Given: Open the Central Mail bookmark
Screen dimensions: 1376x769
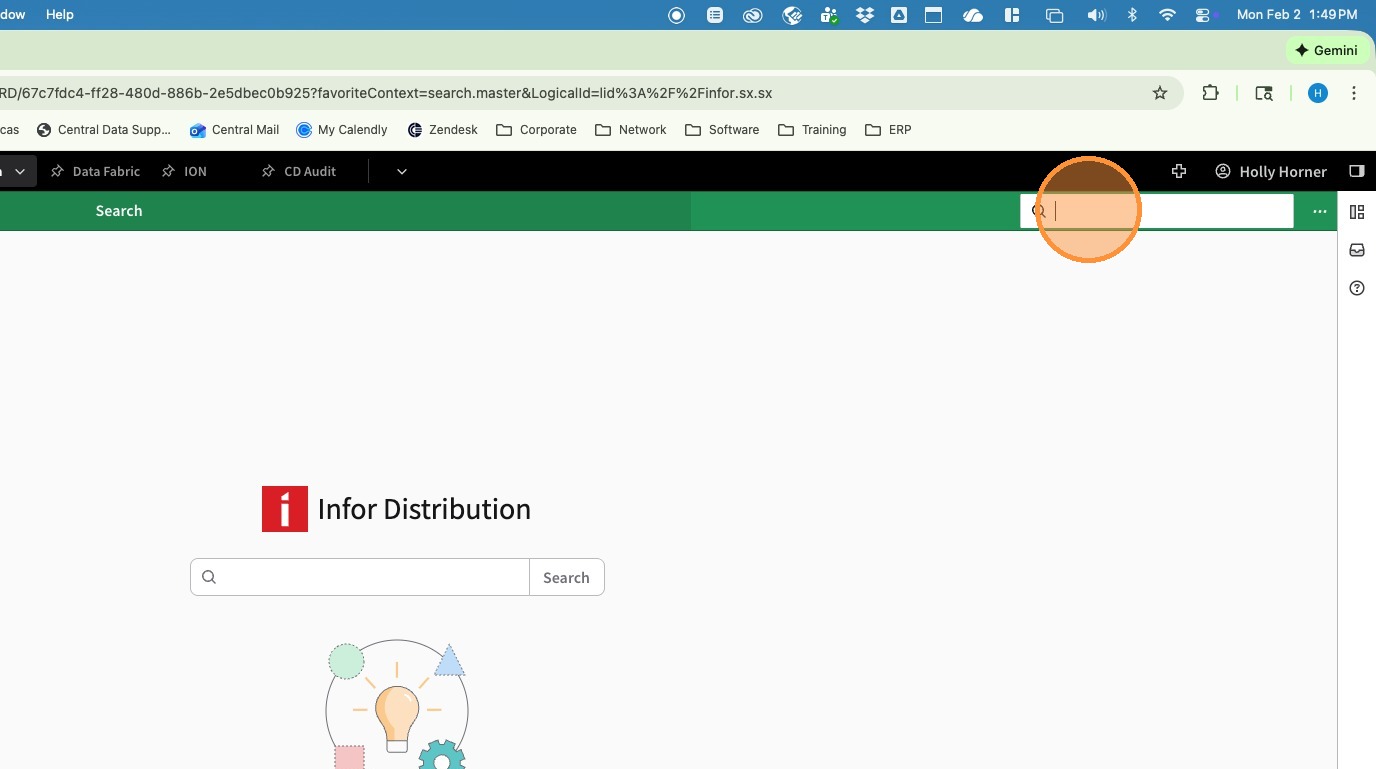Looking at the screenshot, I should 235,130.
